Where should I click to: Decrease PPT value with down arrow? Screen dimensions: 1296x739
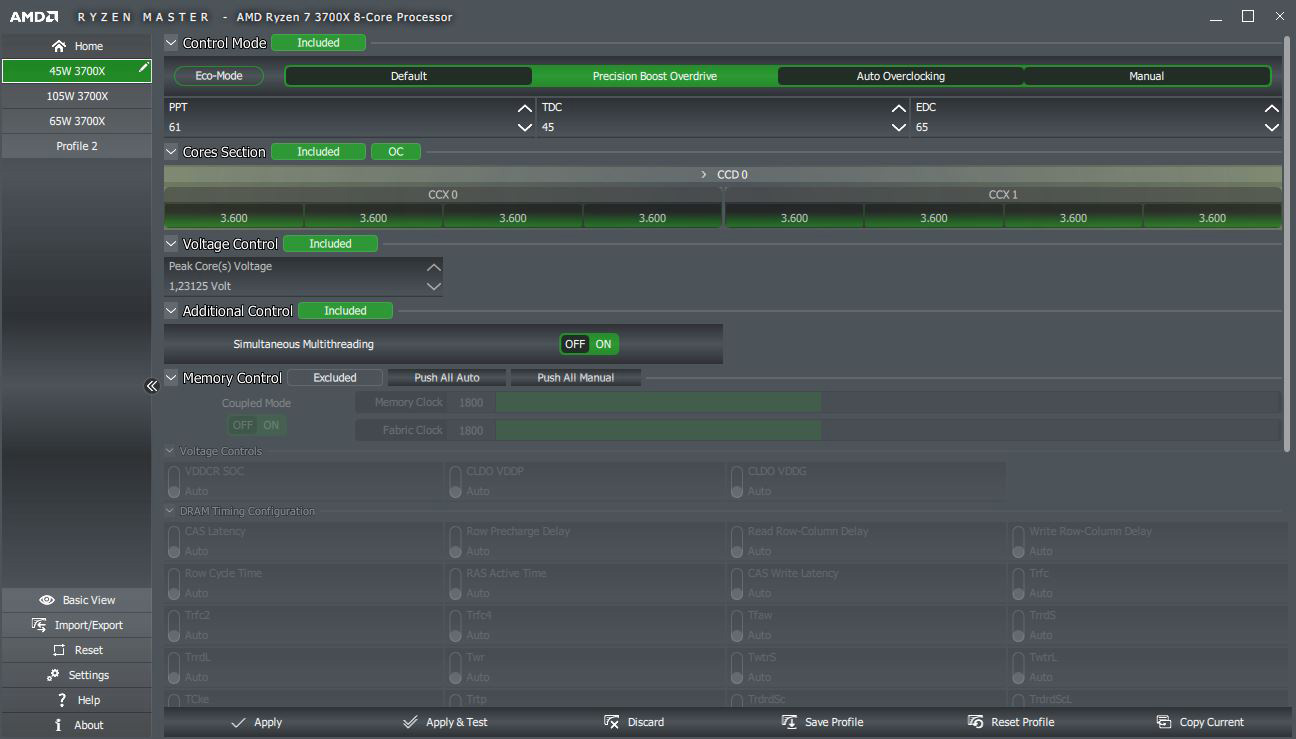525,127
